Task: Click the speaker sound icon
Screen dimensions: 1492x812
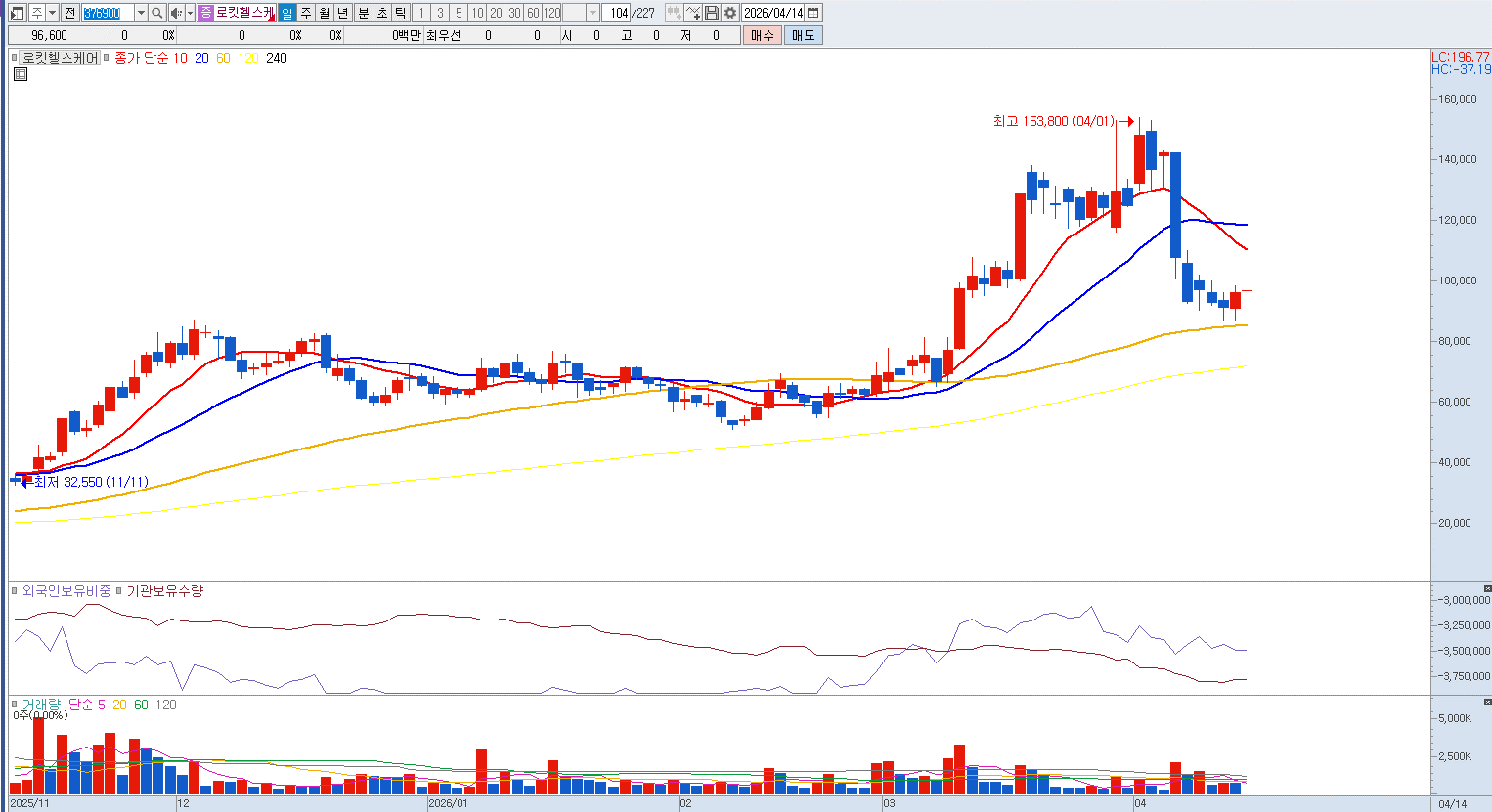Action: point(175,13)
